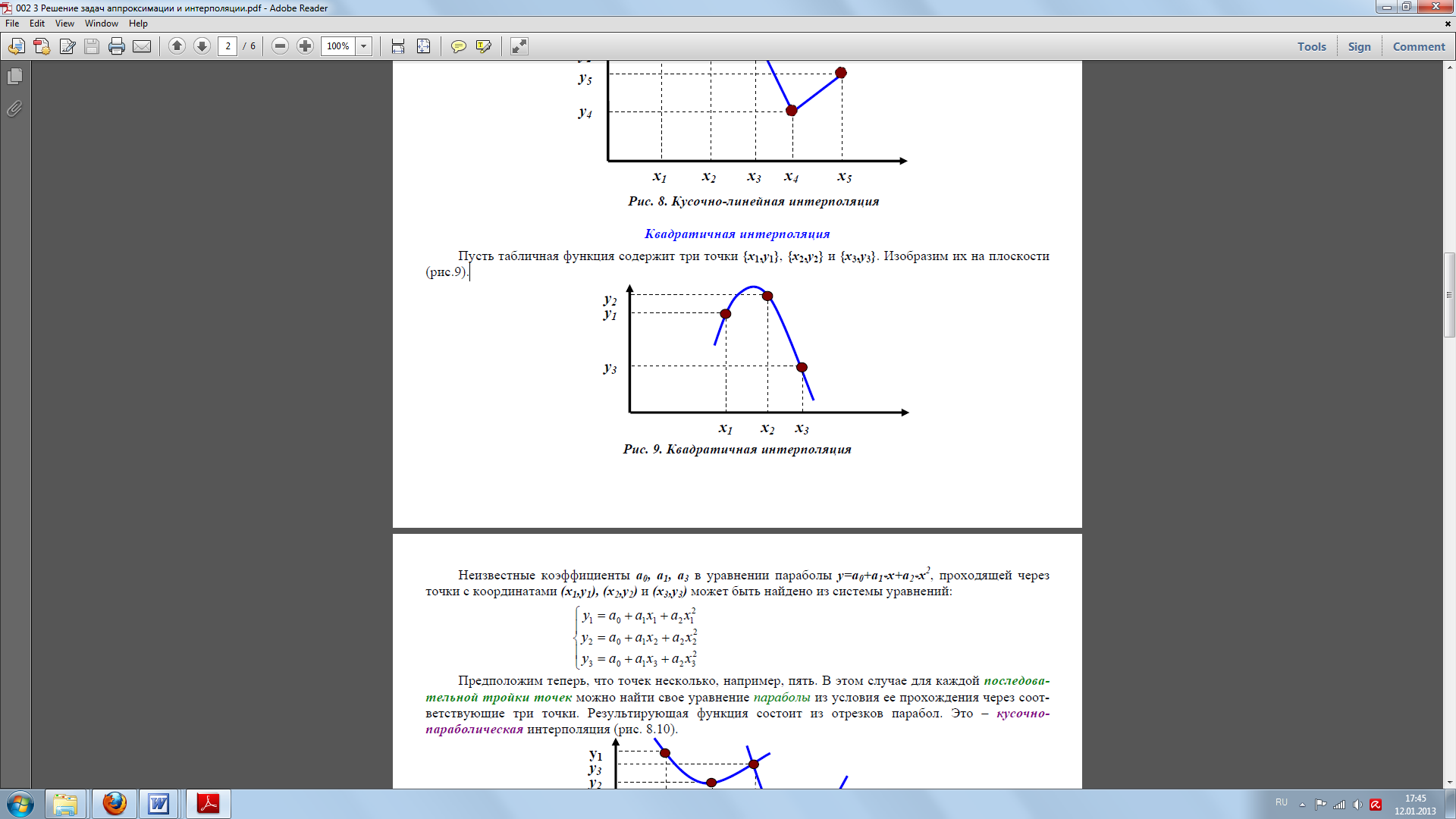Add a sticky note comment icon
This screenshot has height=819, width=1456.
click(458, 46)
